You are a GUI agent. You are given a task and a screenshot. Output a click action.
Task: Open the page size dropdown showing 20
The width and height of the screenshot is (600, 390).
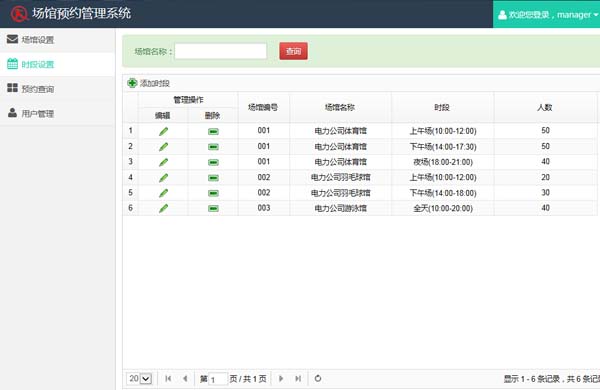139,379
